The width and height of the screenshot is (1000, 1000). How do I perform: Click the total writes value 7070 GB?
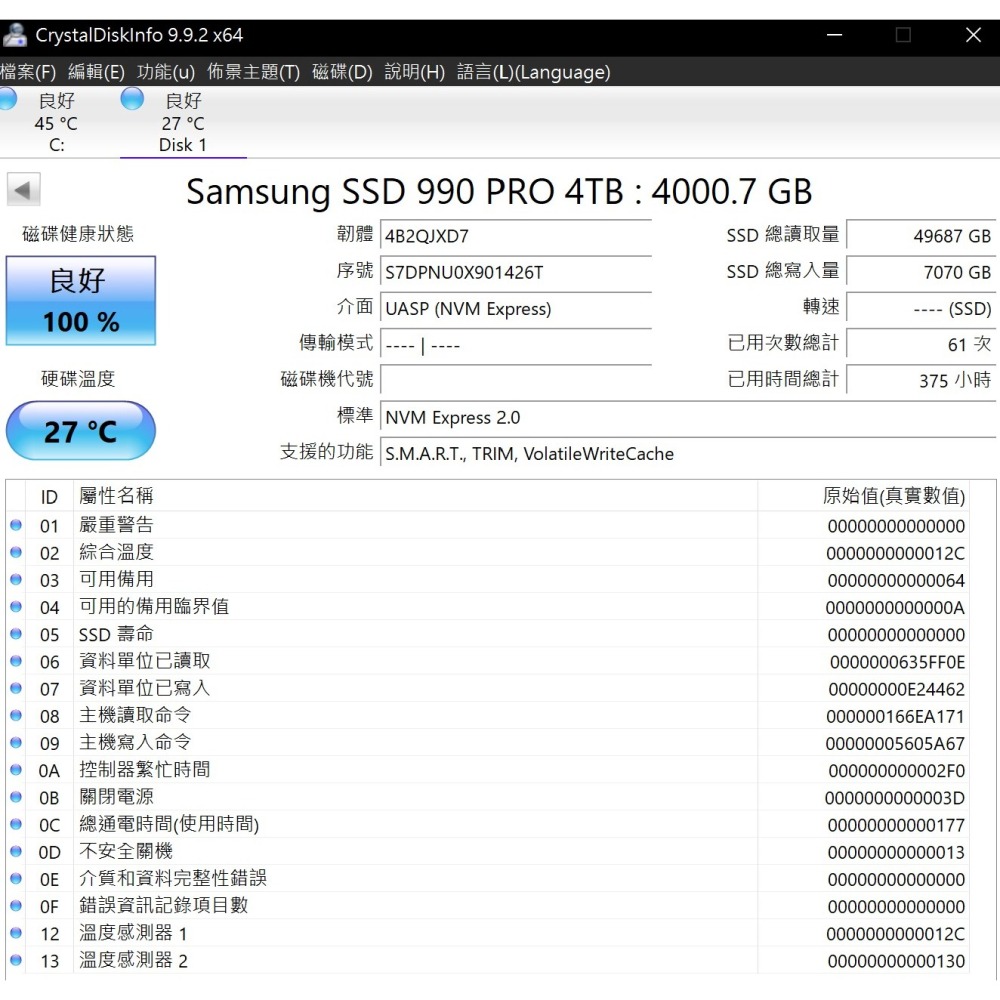[x=921, y=272]
